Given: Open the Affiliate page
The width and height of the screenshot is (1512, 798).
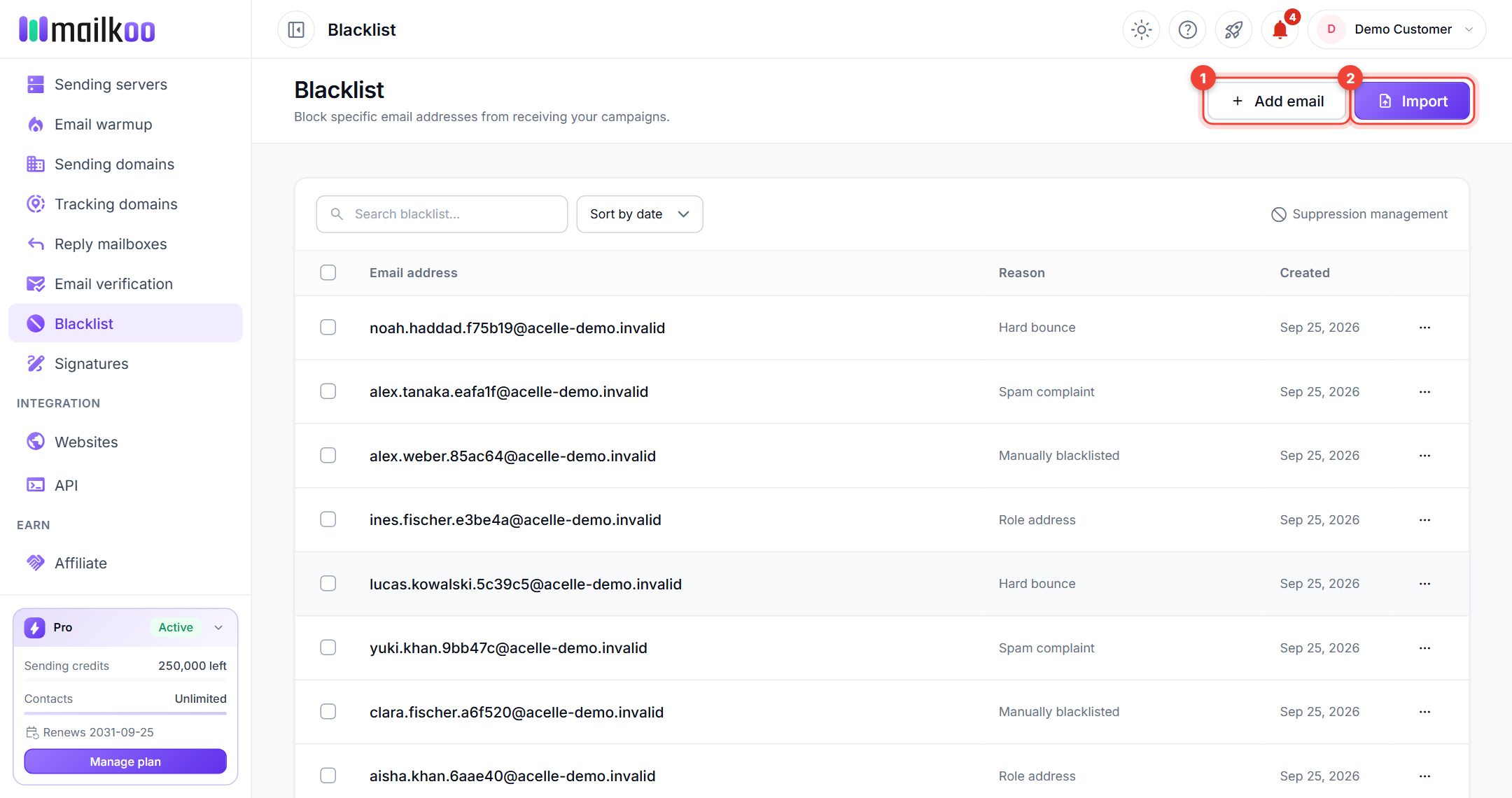Looking at the screenshot, I should pos(125,563).
